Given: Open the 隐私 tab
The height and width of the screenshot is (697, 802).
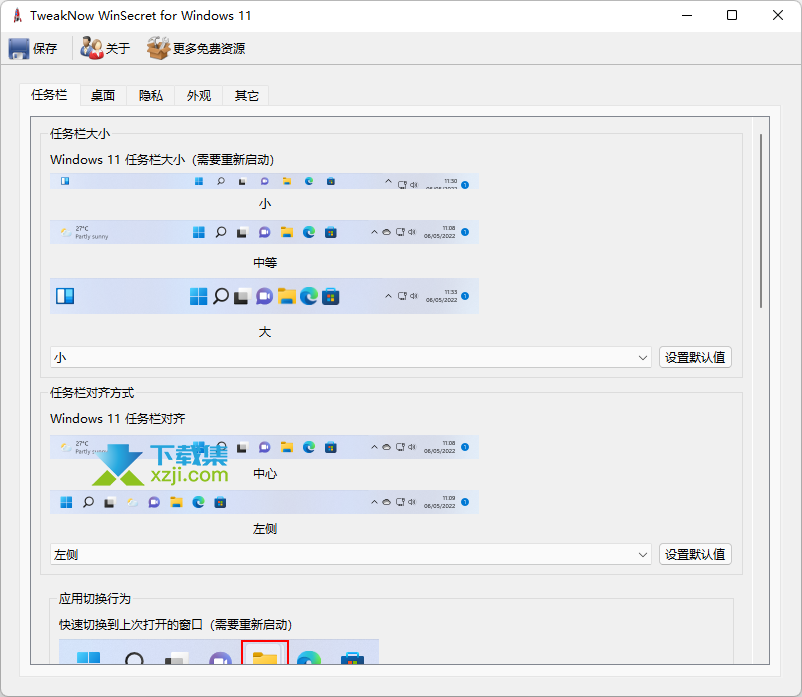Looking at the screenshot, I should pyautogui.click(x=150, y=96).
